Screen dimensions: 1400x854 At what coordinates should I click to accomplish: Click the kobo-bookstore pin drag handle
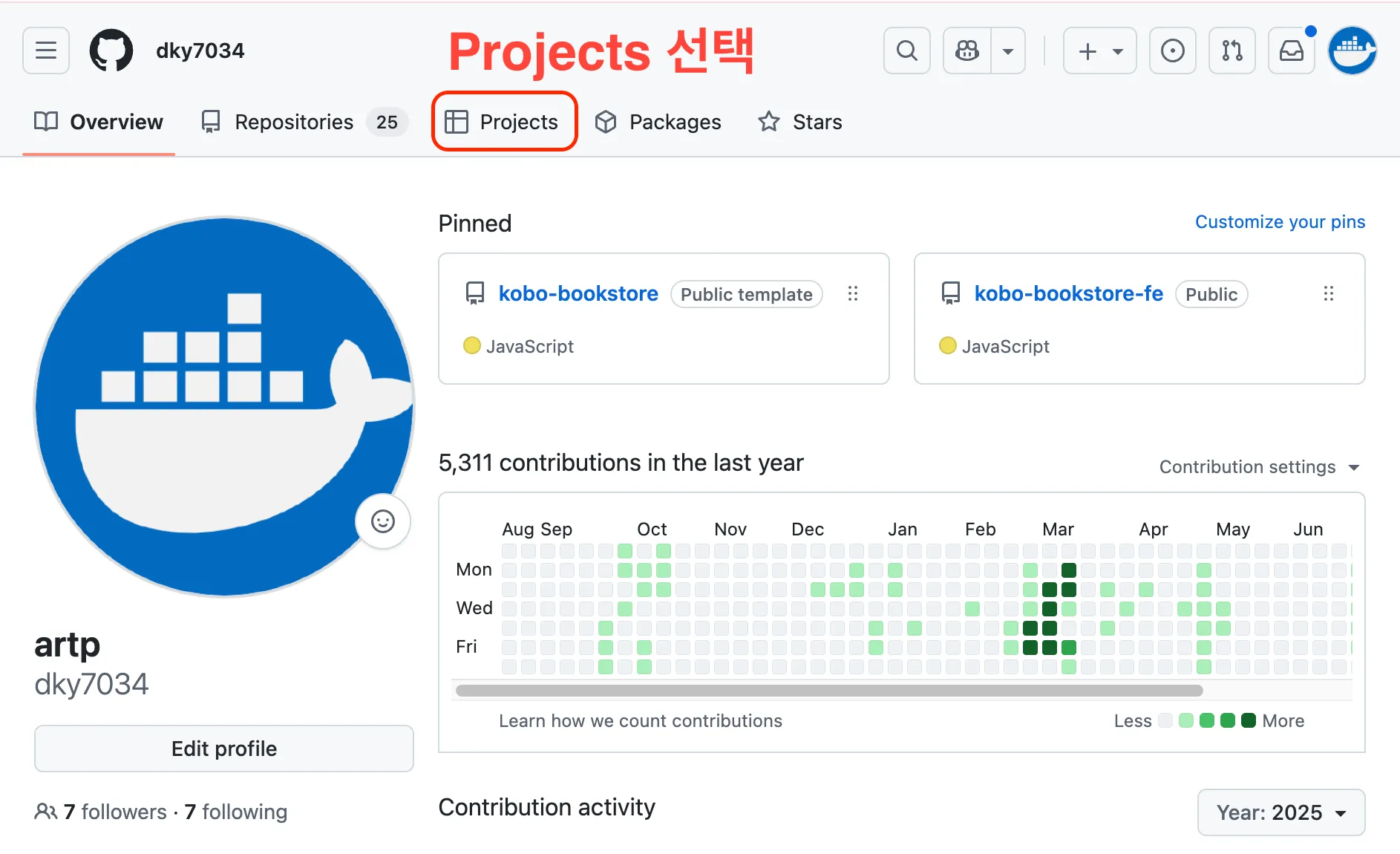853,294
